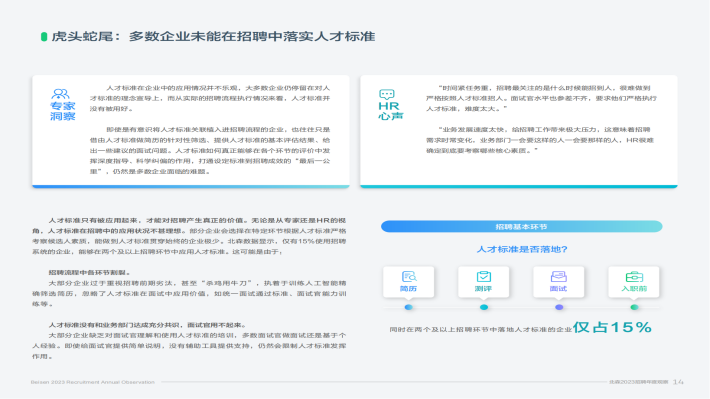
Task: Click the expert paragraph starting 人才标准在企业中的应用情况
Action: 210,98
